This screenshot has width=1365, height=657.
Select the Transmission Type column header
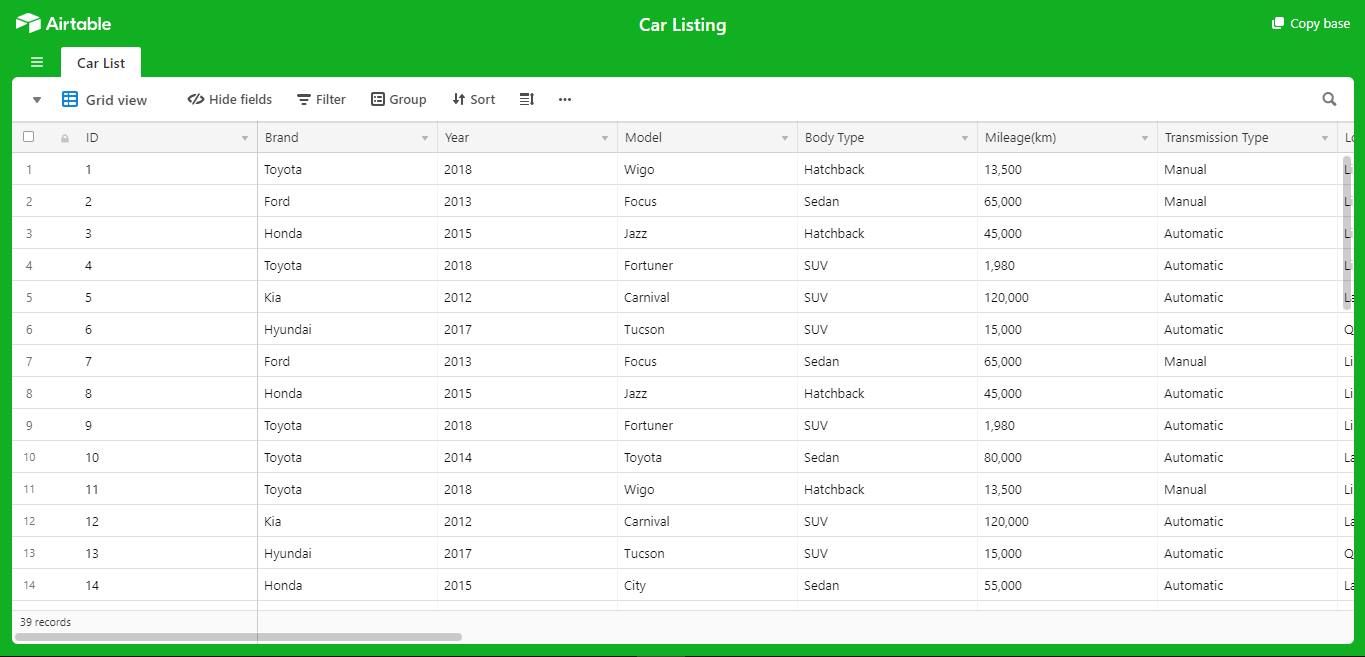point(1248,138)
